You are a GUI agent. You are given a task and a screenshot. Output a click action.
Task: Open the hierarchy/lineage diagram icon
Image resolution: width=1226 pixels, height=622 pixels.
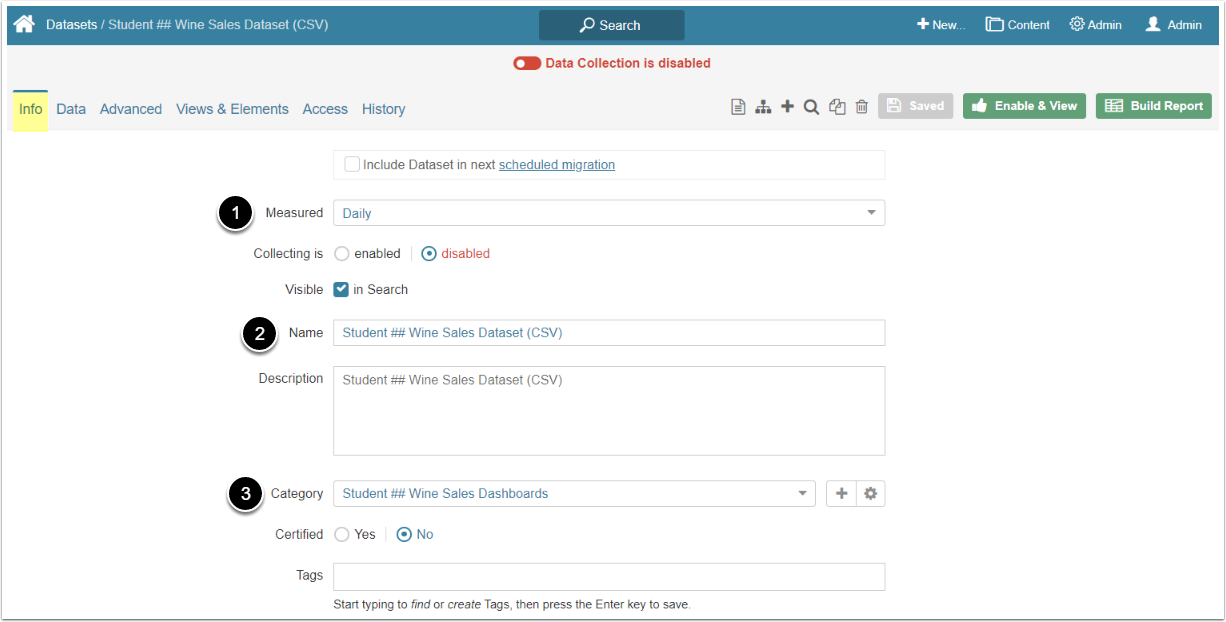[x=763, y=107]
